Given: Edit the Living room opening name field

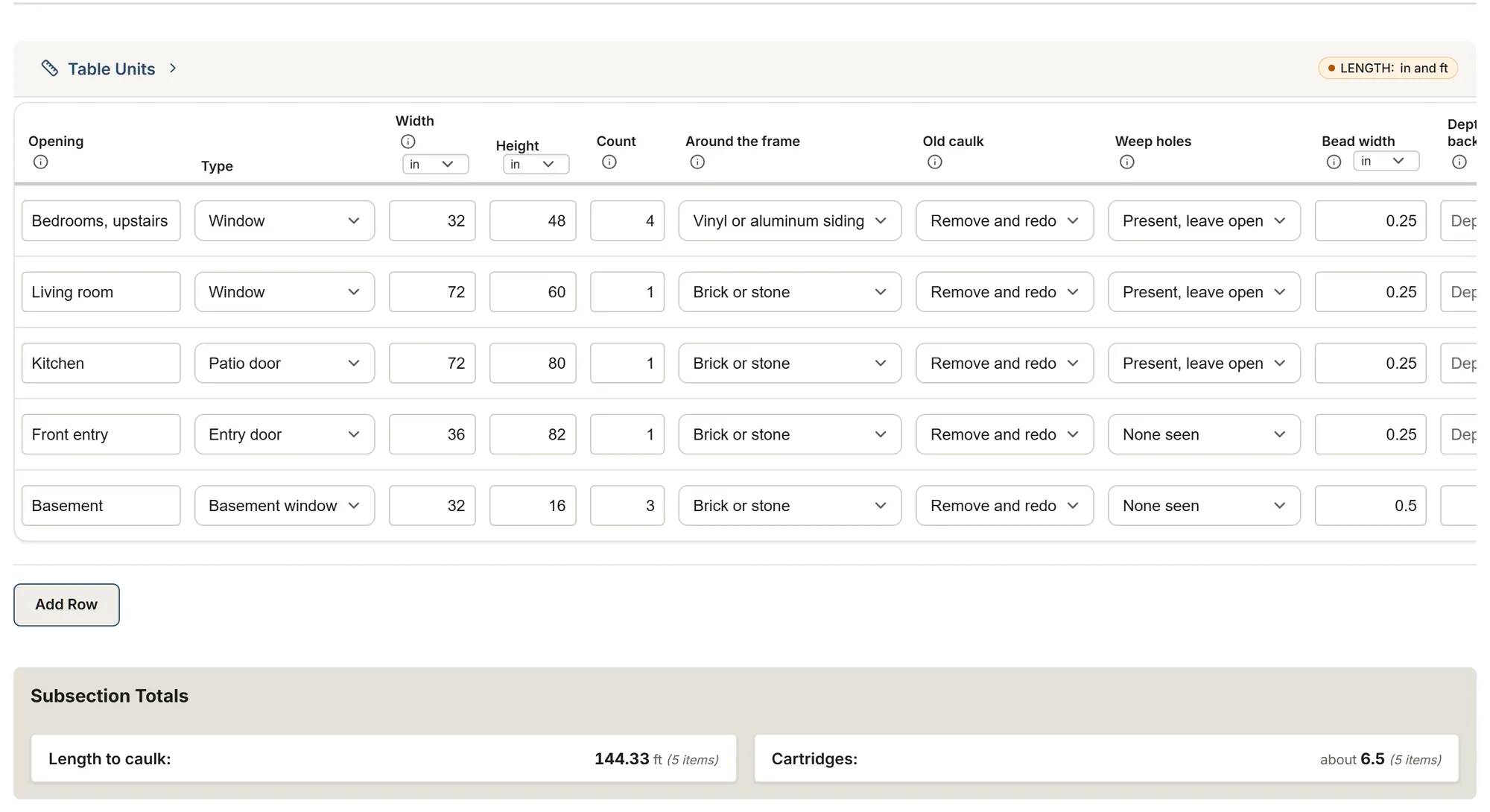Looking at the screenshot, I should tap(101, 292).
